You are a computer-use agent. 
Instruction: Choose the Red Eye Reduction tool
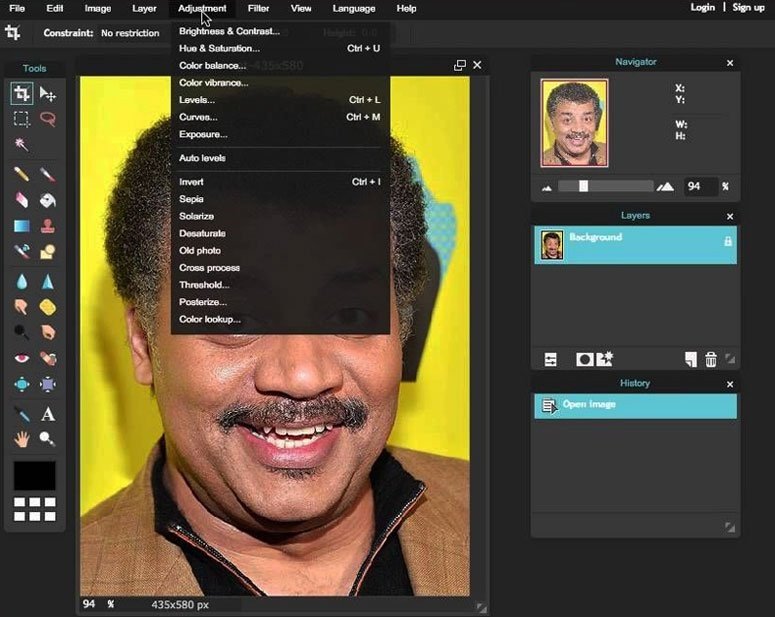22,358
